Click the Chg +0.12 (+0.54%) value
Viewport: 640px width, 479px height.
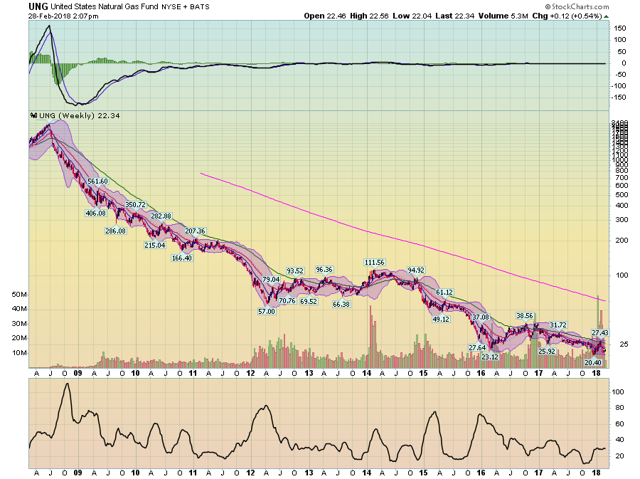tap(567, 16)
